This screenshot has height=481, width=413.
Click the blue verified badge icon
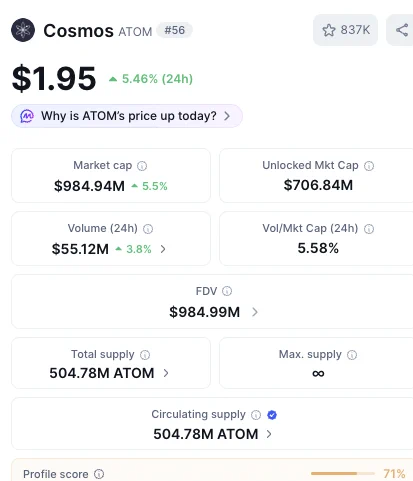point(272,415)
